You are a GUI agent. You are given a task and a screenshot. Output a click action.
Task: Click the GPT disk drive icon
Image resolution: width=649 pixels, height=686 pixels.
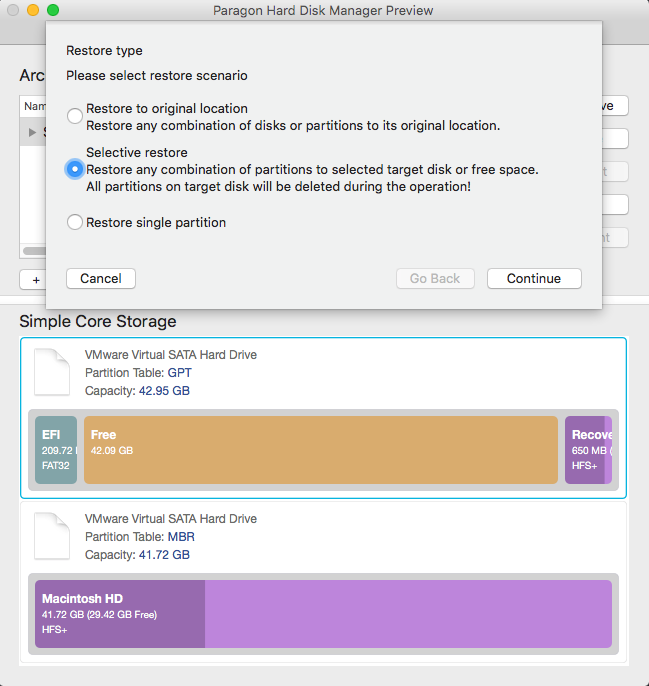(52, 372)
